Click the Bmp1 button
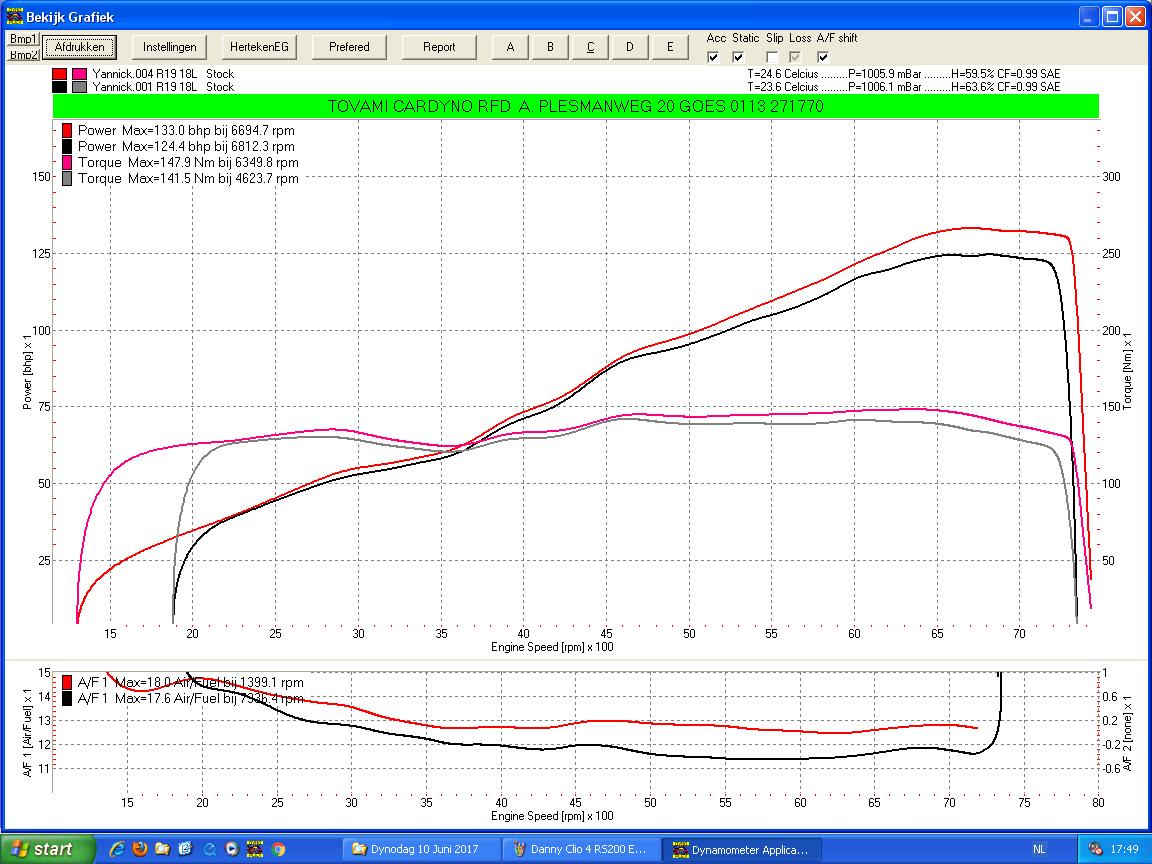Image resolution: width=1152 pixels, height=864 pixels. pos(23,39)
